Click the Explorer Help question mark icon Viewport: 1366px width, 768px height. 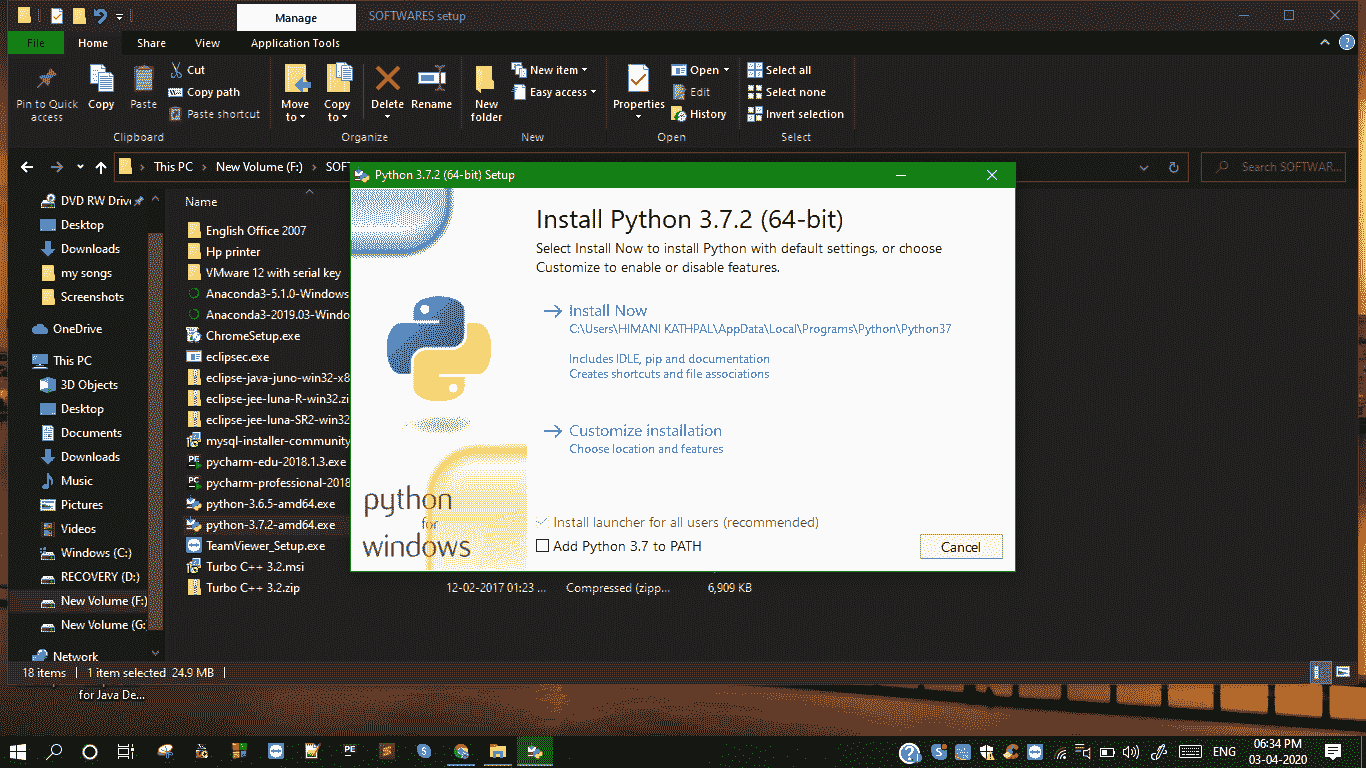1349,43
